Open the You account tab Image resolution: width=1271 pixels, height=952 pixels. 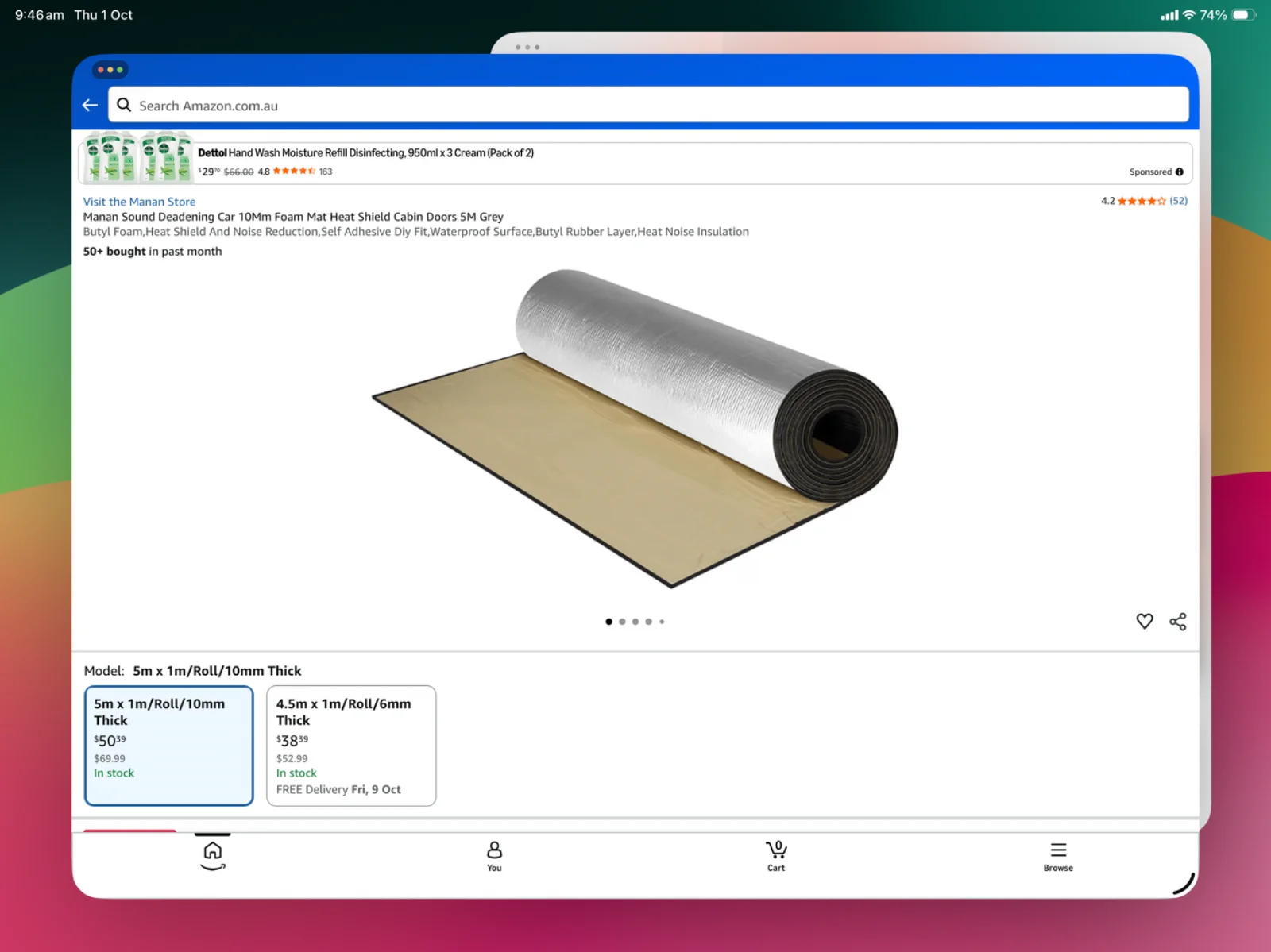(494, 857)
